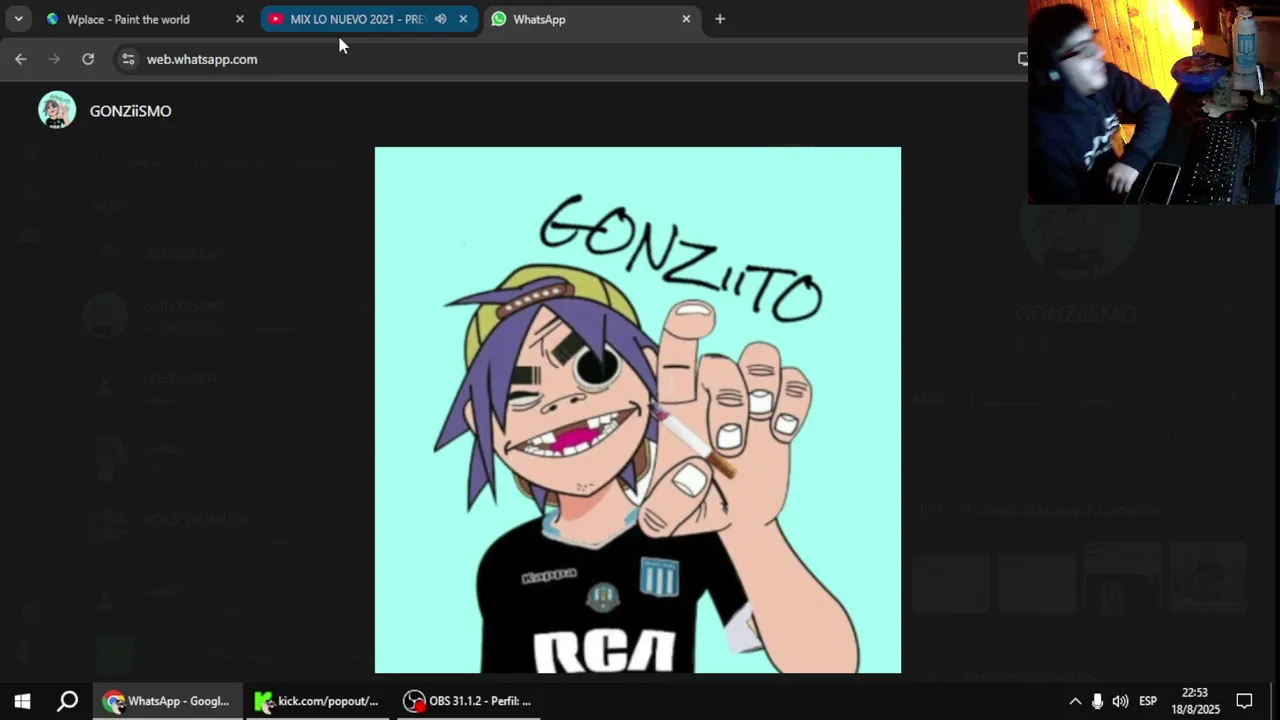The height and width of the screenshot is (720, 1280).
Task: Switch to WhatsApp Chrome taskbar window
Action: [168, 701]
